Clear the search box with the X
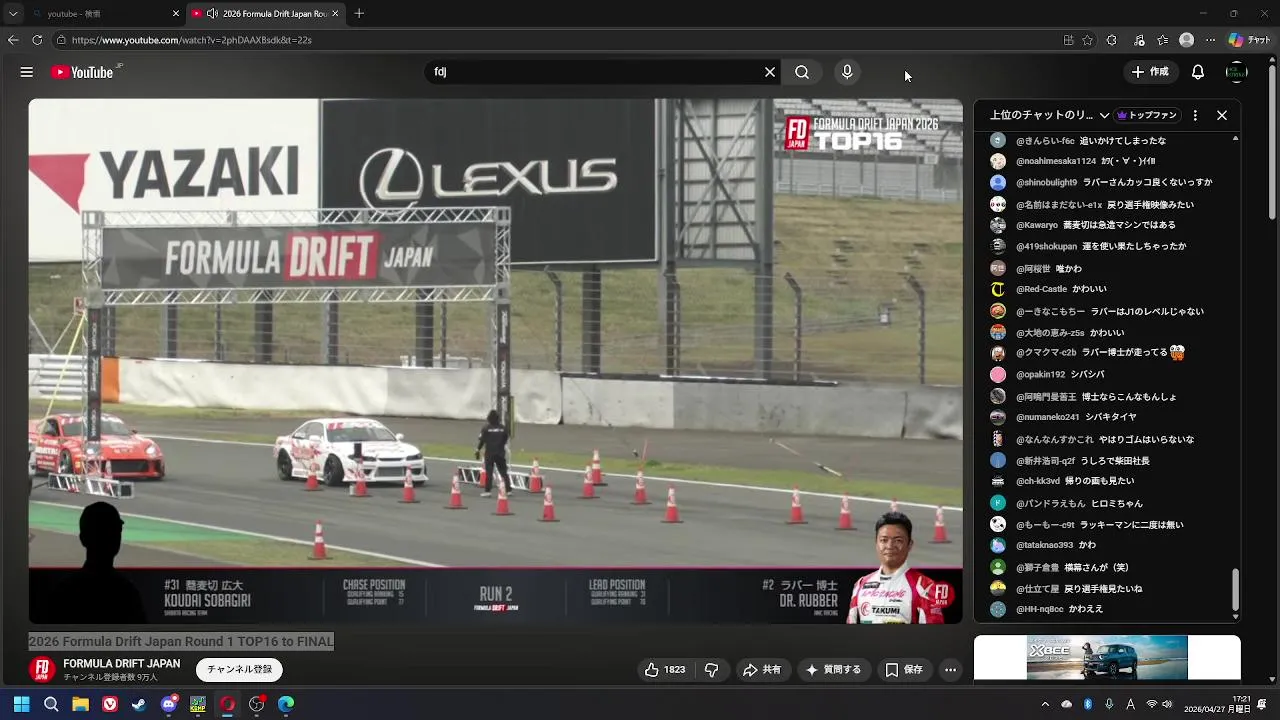This screenshot has width=1280, height=720. pos(770,72)
